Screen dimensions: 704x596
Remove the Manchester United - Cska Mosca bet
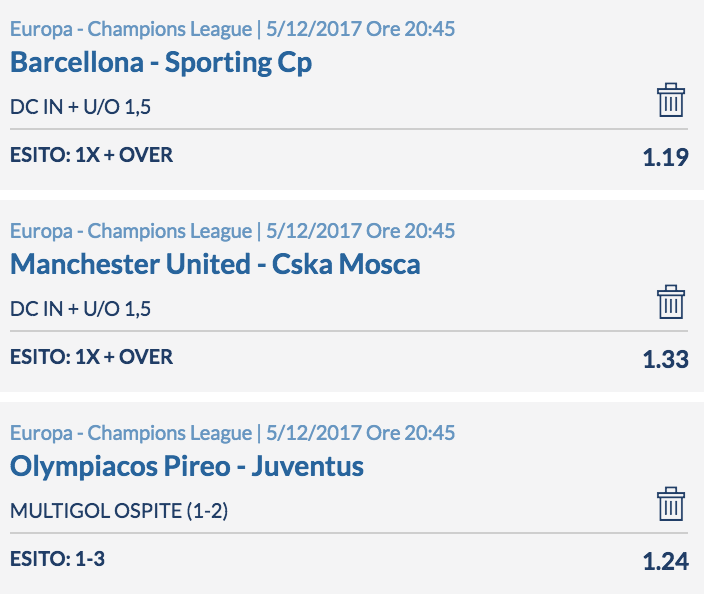pyautogui.click(x=671, y=302)
